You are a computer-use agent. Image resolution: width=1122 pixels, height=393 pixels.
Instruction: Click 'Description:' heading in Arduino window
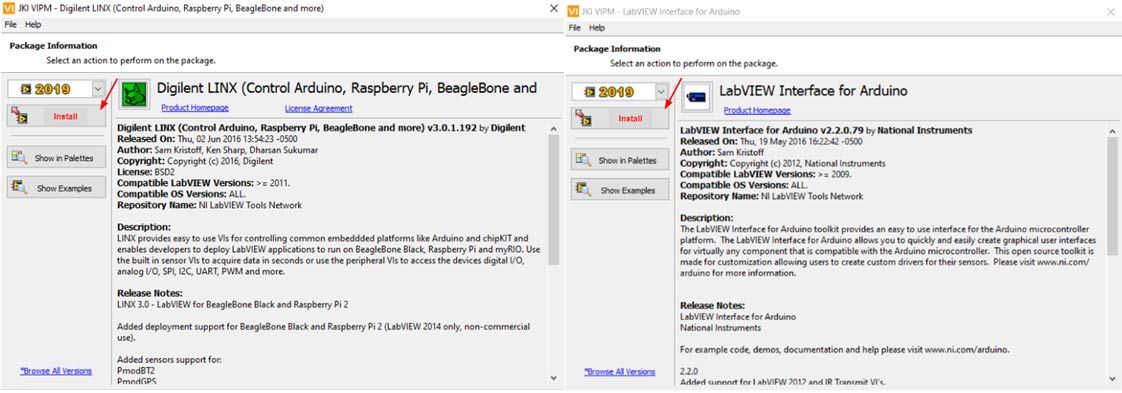[707, 218]
